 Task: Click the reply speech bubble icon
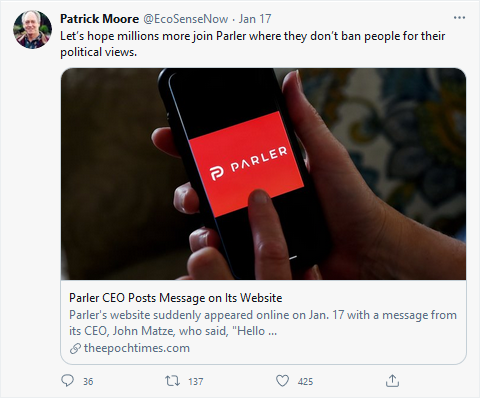(68, 381)
